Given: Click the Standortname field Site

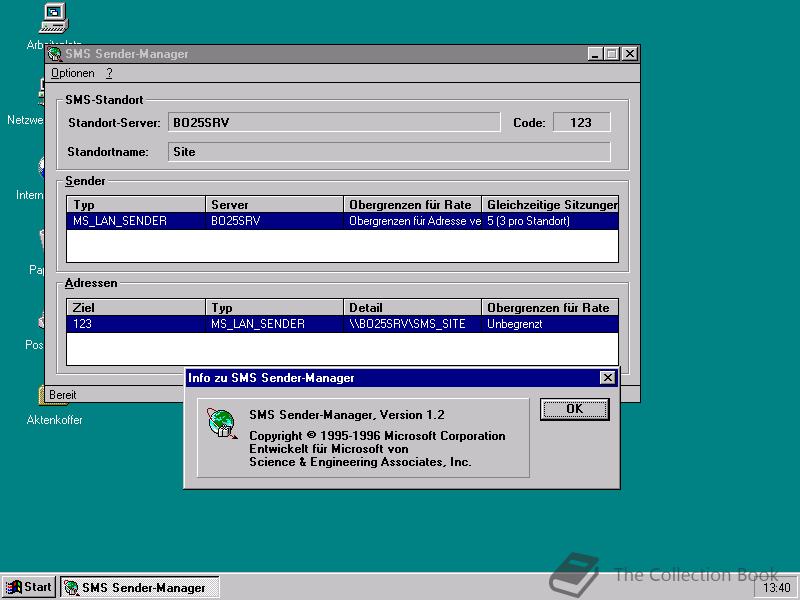Looking at the screenshot, I should [x=389, y=152].
